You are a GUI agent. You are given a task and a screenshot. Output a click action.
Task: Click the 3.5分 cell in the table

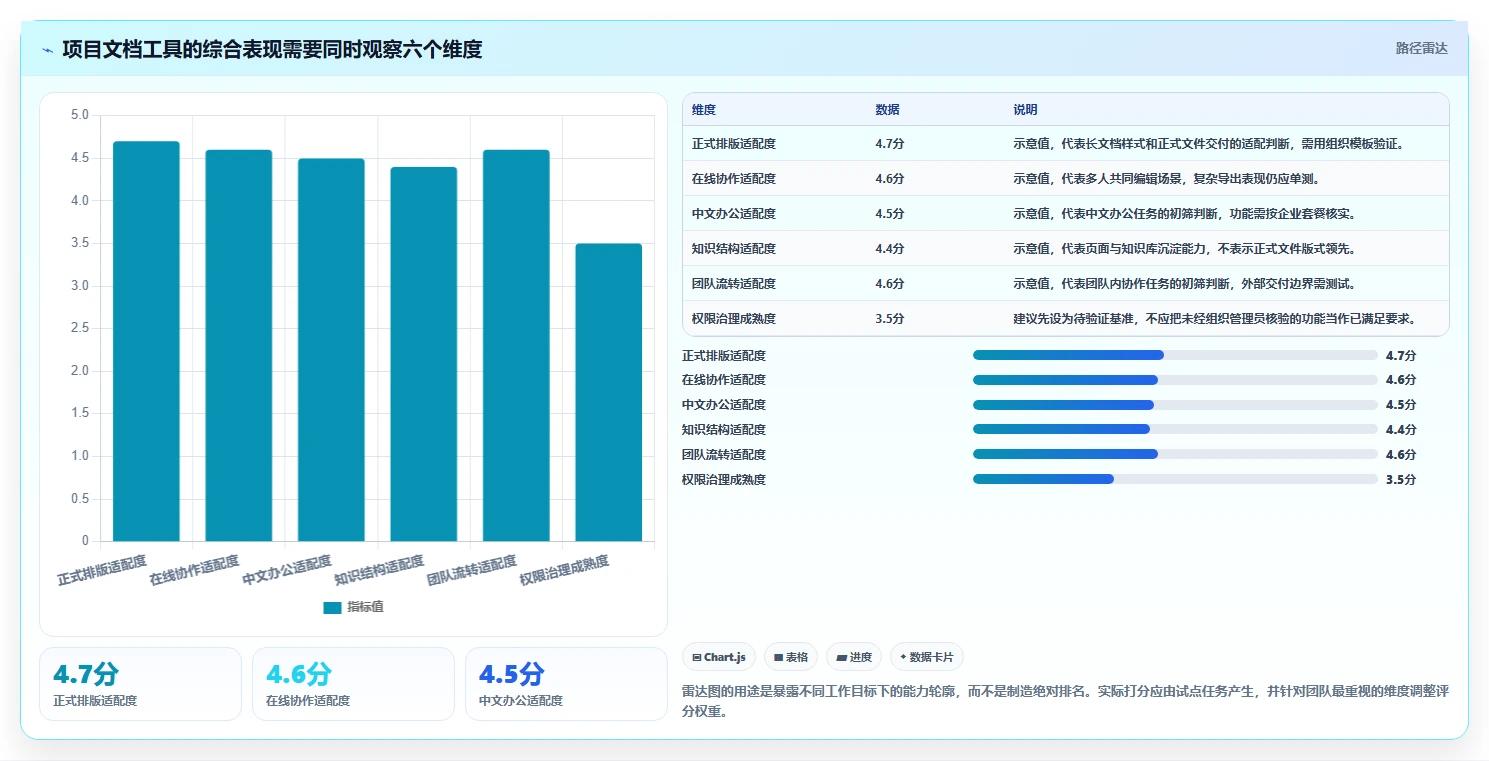pyautogui.click(x=890, y=319)
